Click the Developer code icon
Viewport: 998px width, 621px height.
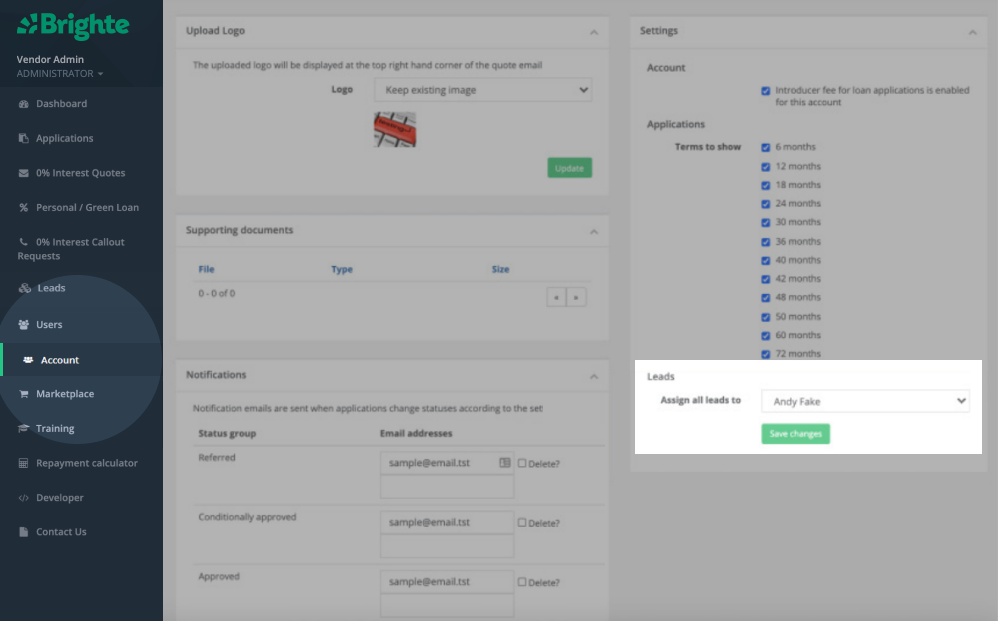tap(24, 498)
